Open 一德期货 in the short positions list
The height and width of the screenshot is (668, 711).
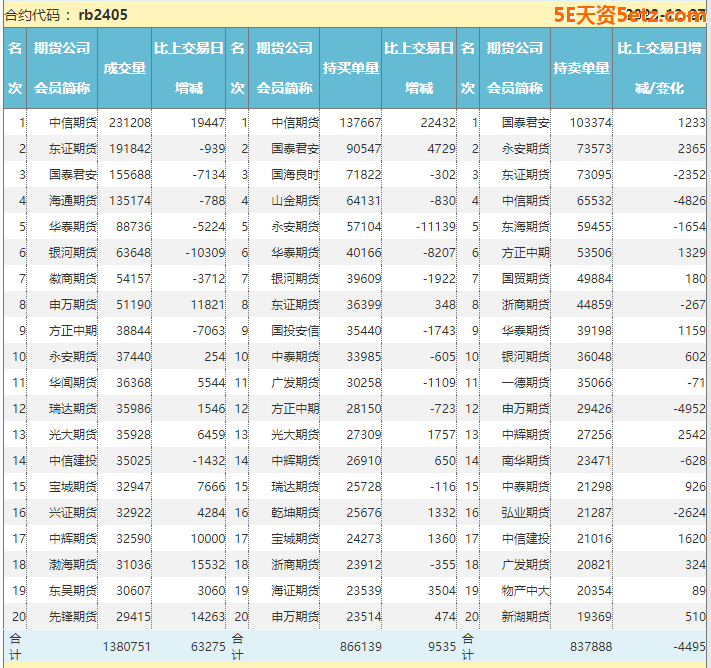coord(525,383)
